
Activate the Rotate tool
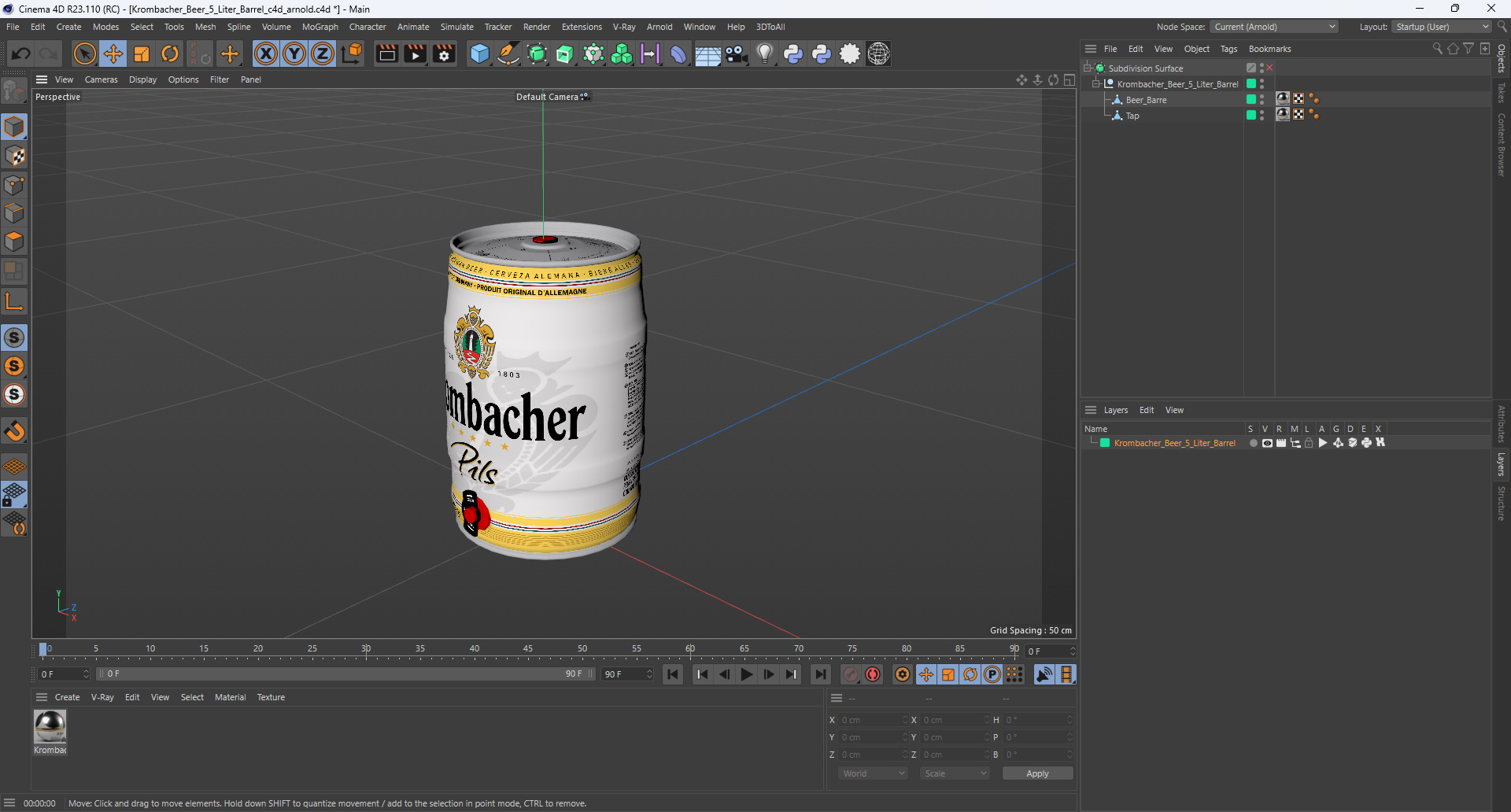click(170, 54)
